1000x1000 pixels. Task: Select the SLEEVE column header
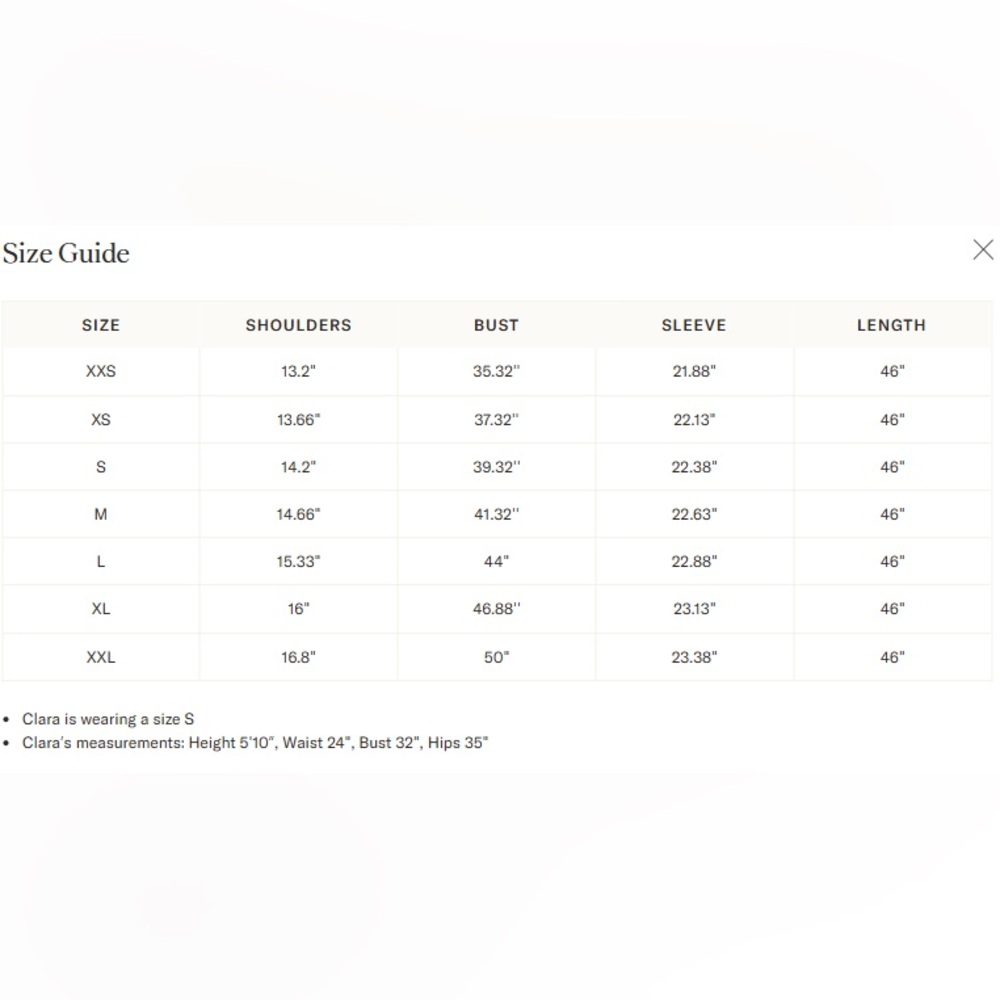[x=694, y=325]
